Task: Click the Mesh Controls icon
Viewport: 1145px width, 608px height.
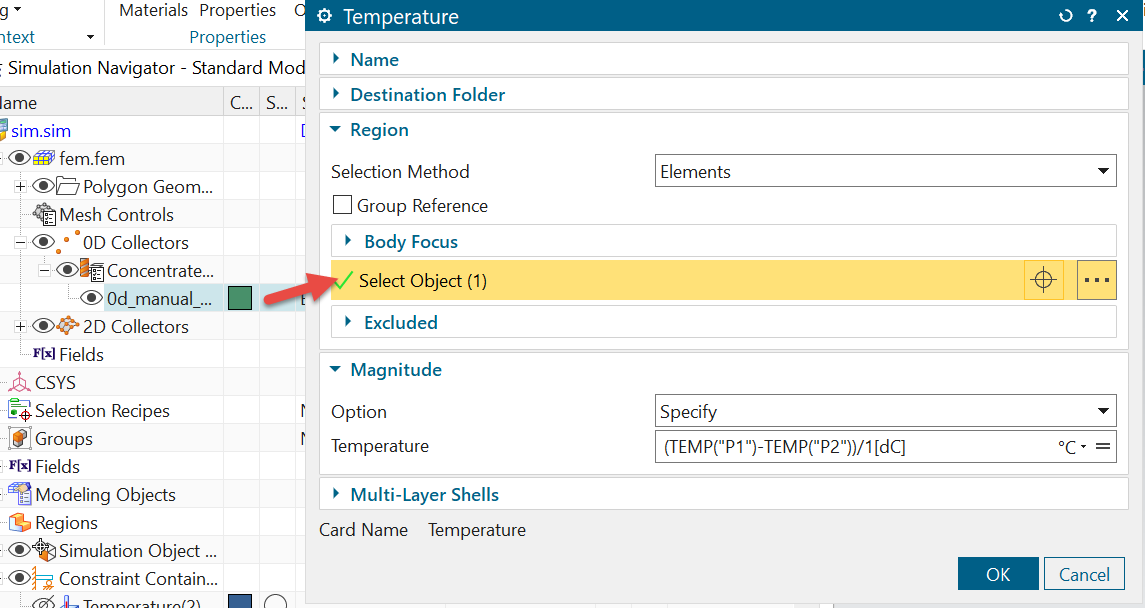Action: pyautogui.click(x=44, y=215)
